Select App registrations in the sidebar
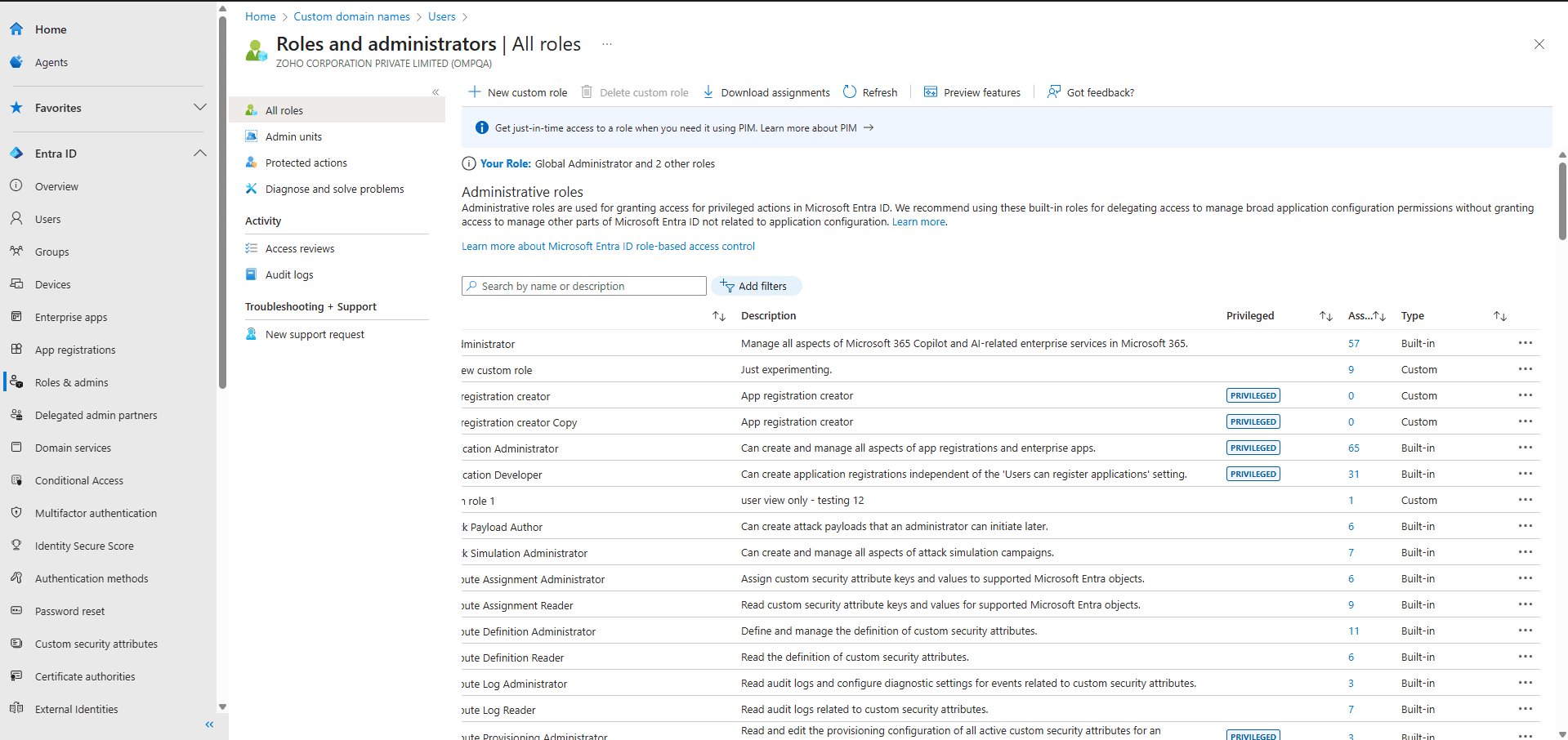 [75, 349]
